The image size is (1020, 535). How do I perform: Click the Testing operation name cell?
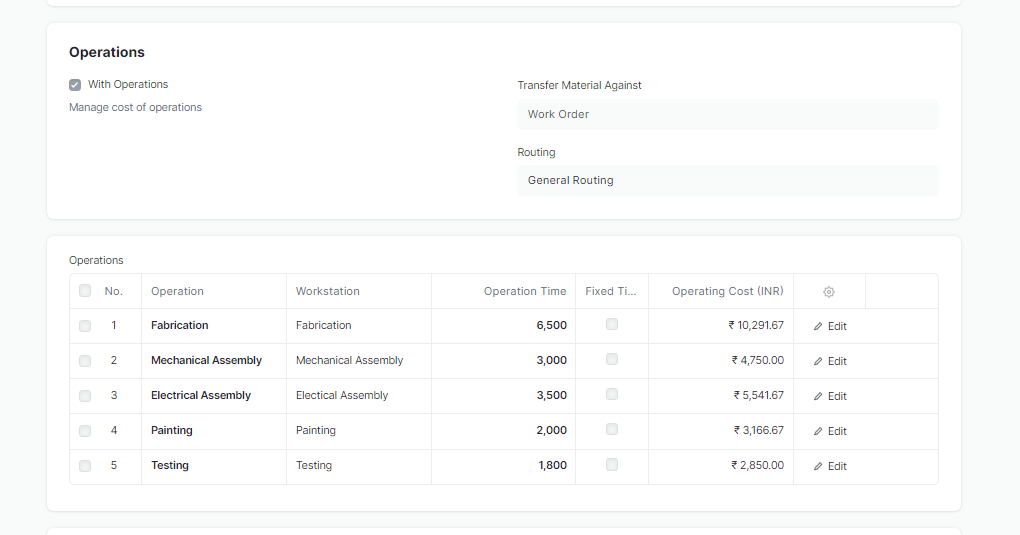(170, 465)
